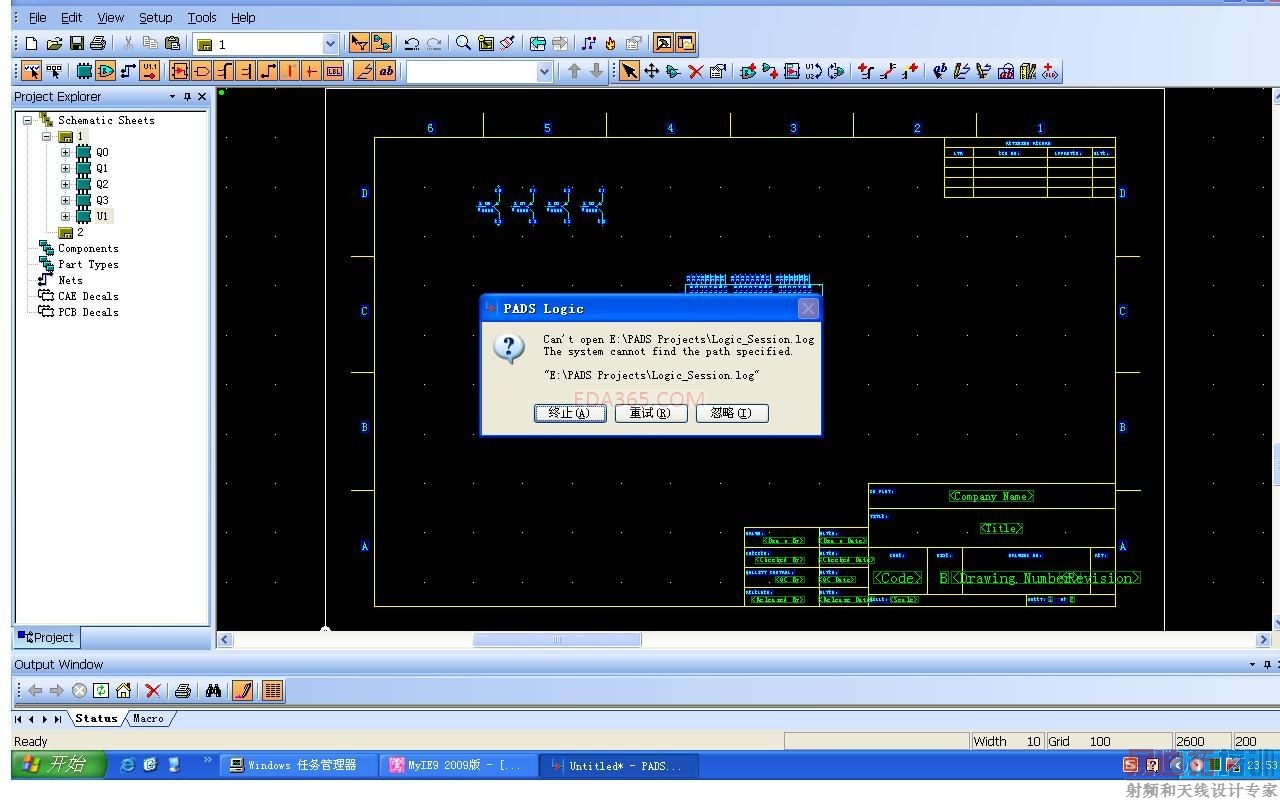Switch to the Macro tab

148,718
